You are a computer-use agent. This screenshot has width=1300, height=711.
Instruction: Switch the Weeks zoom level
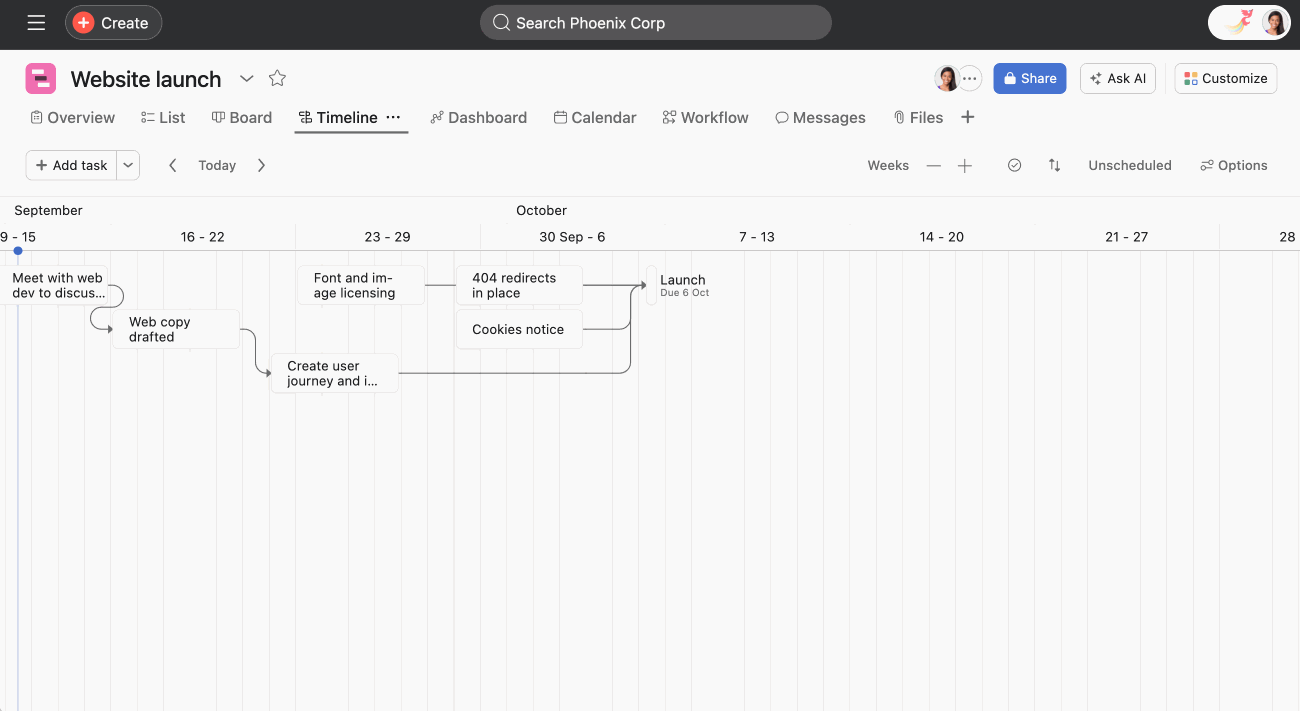[x=888, y=165]
